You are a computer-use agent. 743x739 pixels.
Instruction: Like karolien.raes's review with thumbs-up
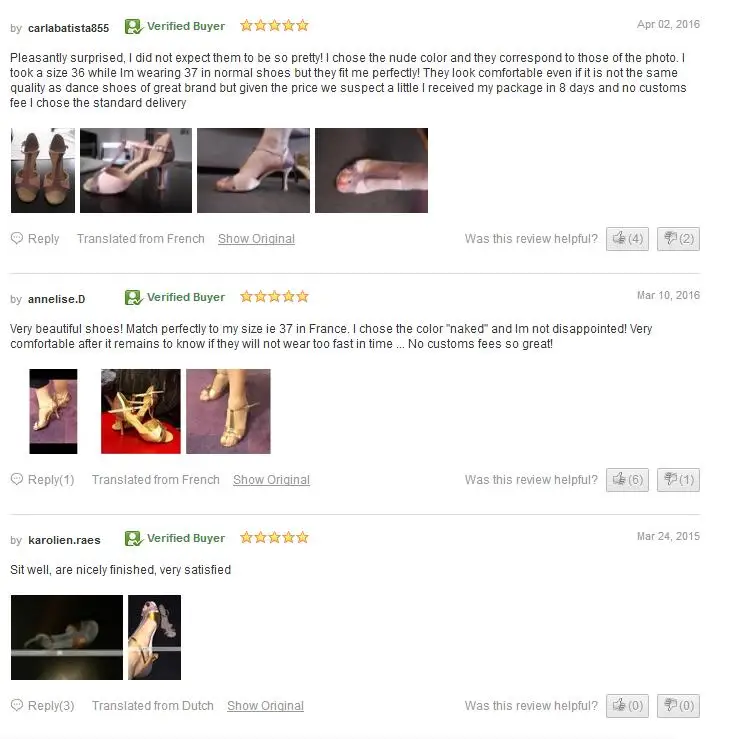click(627, 706)
